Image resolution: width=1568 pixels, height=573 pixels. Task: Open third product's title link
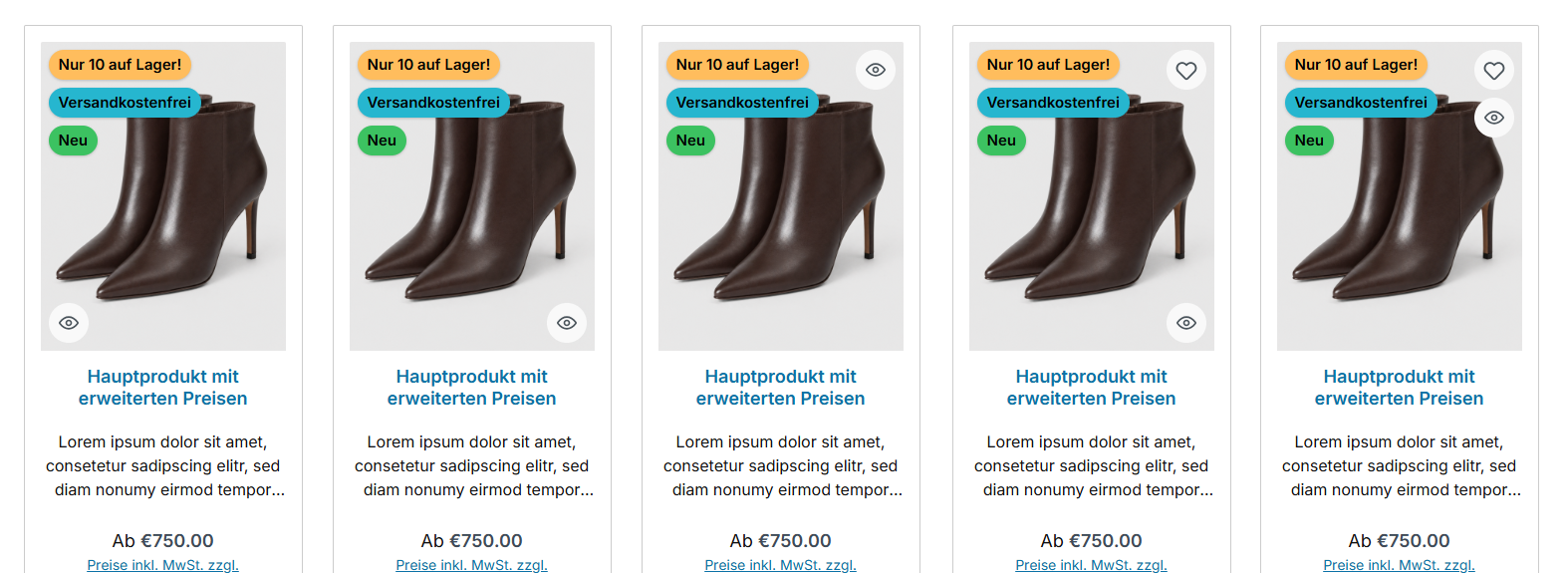[781, 388]
